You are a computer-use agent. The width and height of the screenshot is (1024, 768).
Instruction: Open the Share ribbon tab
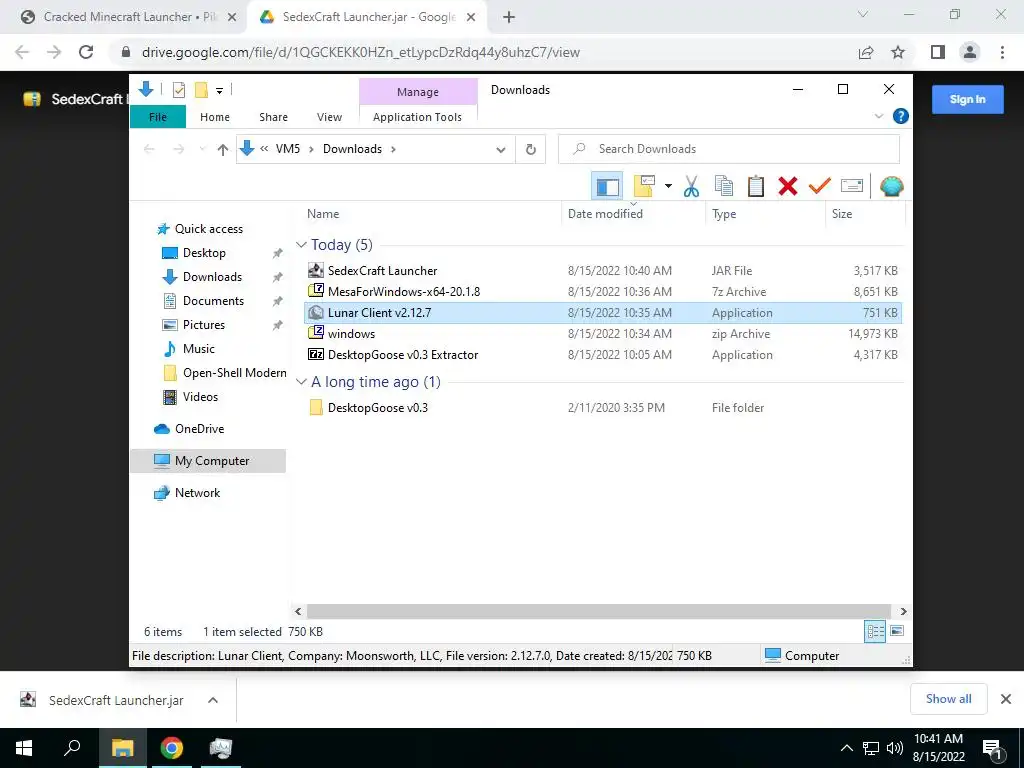coord(273,117)
